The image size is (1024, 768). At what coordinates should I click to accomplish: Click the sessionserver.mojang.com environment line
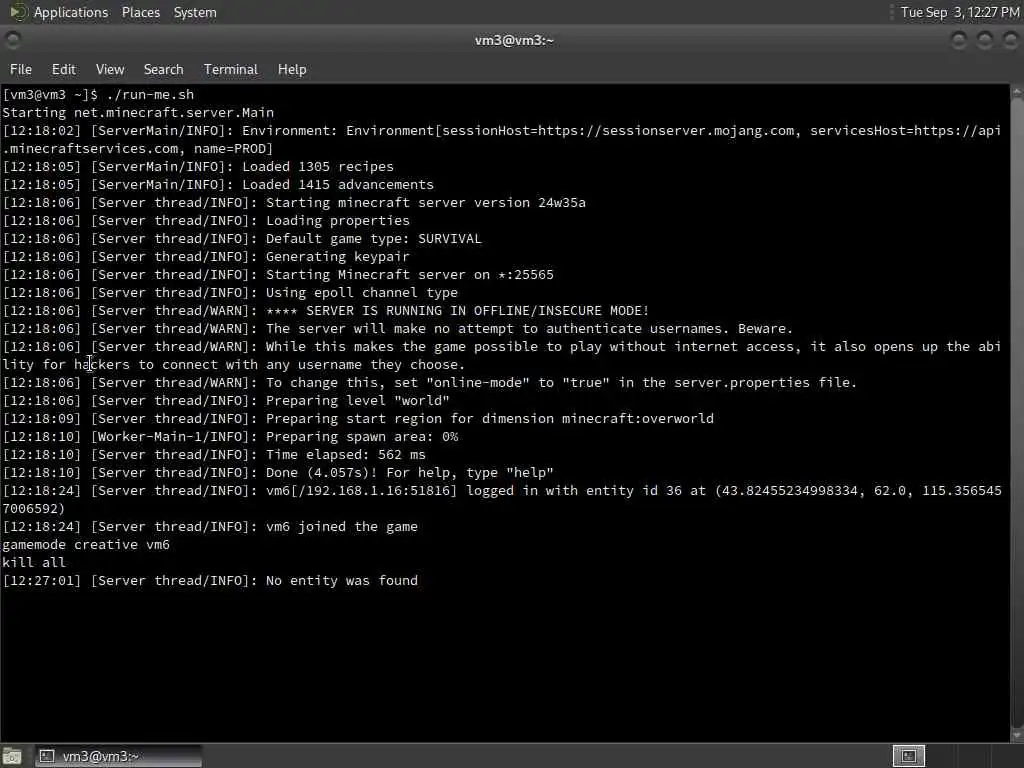502,140
